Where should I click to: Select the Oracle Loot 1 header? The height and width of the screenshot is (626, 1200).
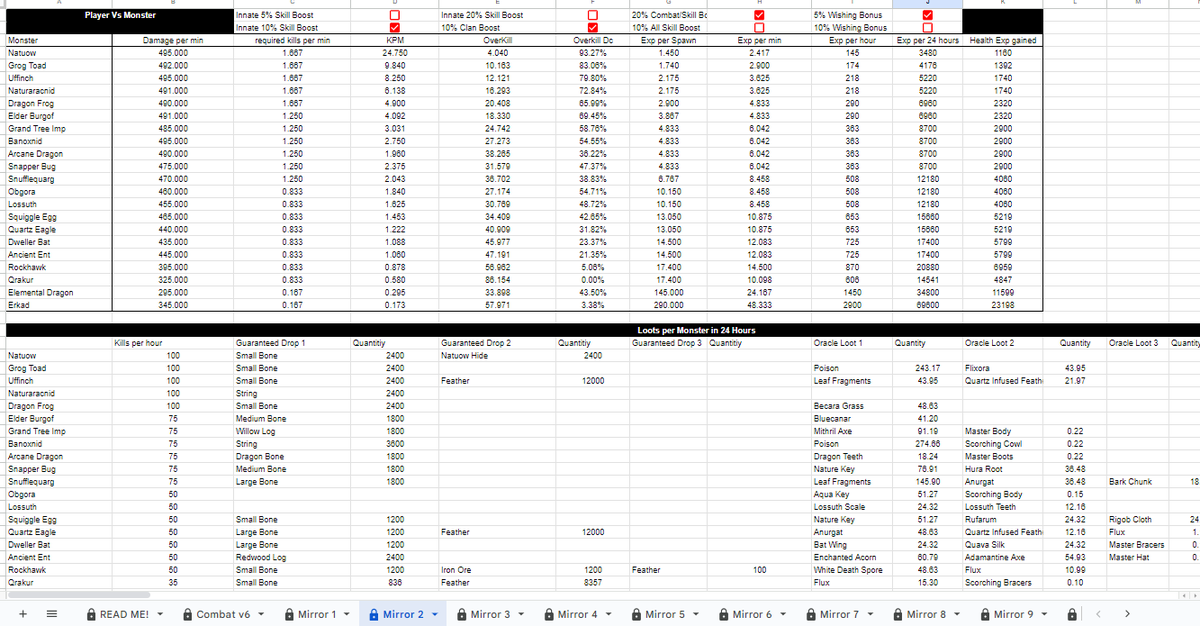[850, 343]
